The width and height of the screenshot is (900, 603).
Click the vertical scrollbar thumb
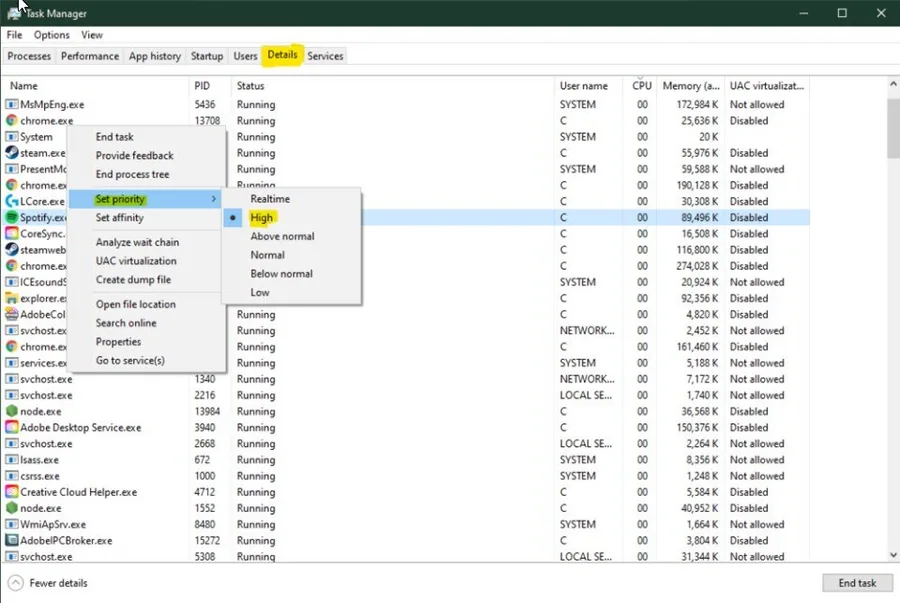click(x=893, y=127)
